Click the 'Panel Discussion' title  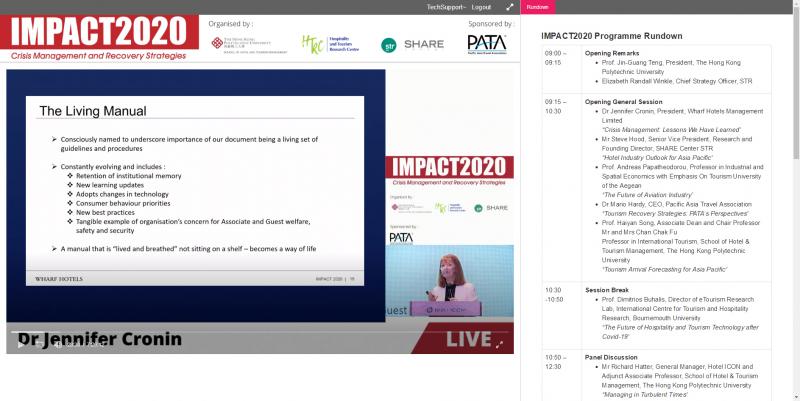(611, 358)
